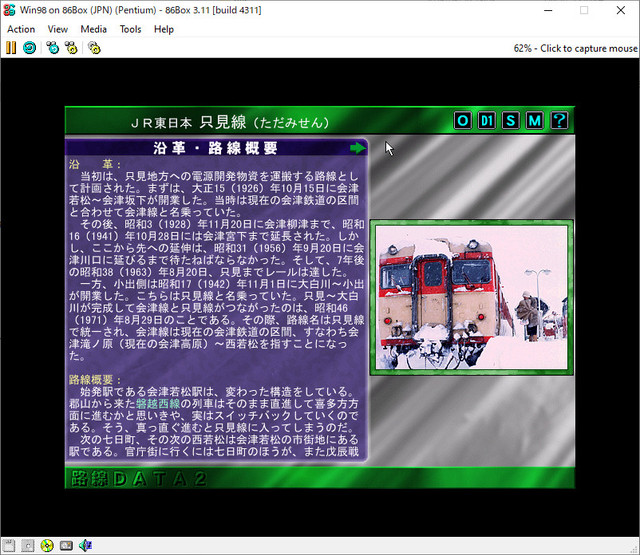Viewport: 640px width, 555px height.
Task: Click the 路線DATA2 footer label
Action: point(138,478)
